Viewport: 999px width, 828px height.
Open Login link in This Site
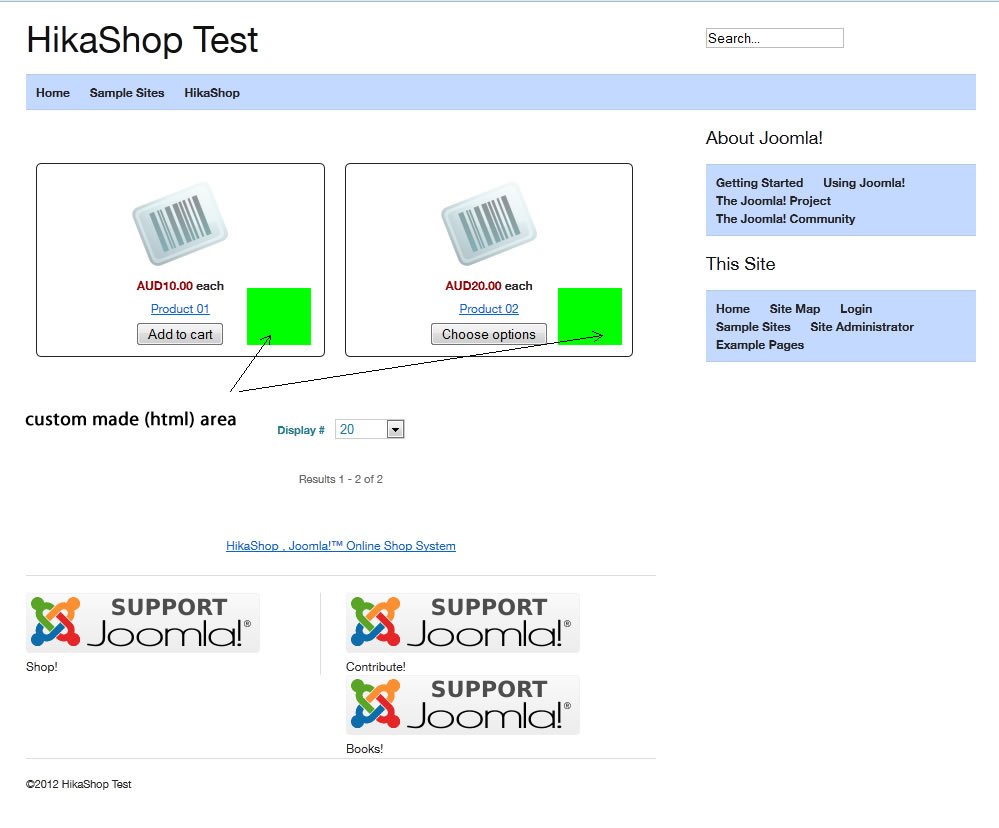click(856, 309)
